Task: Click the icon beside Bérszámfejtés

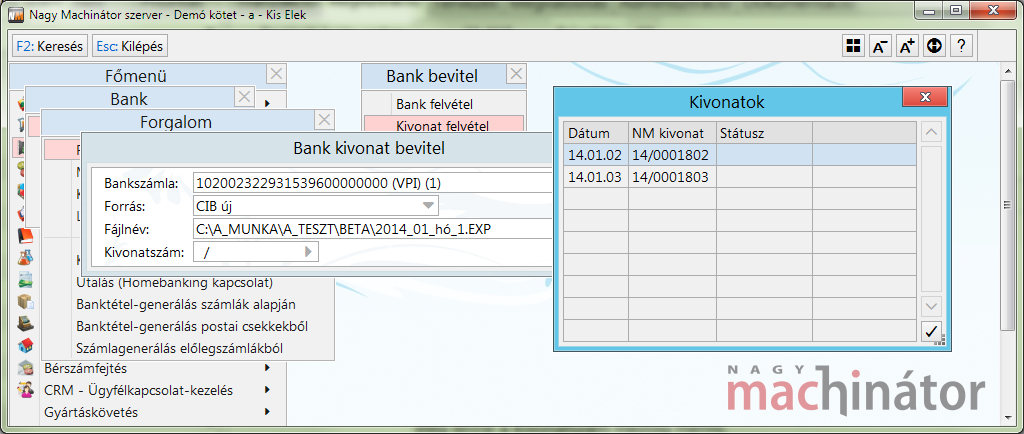Action: (x=25, y=367)
